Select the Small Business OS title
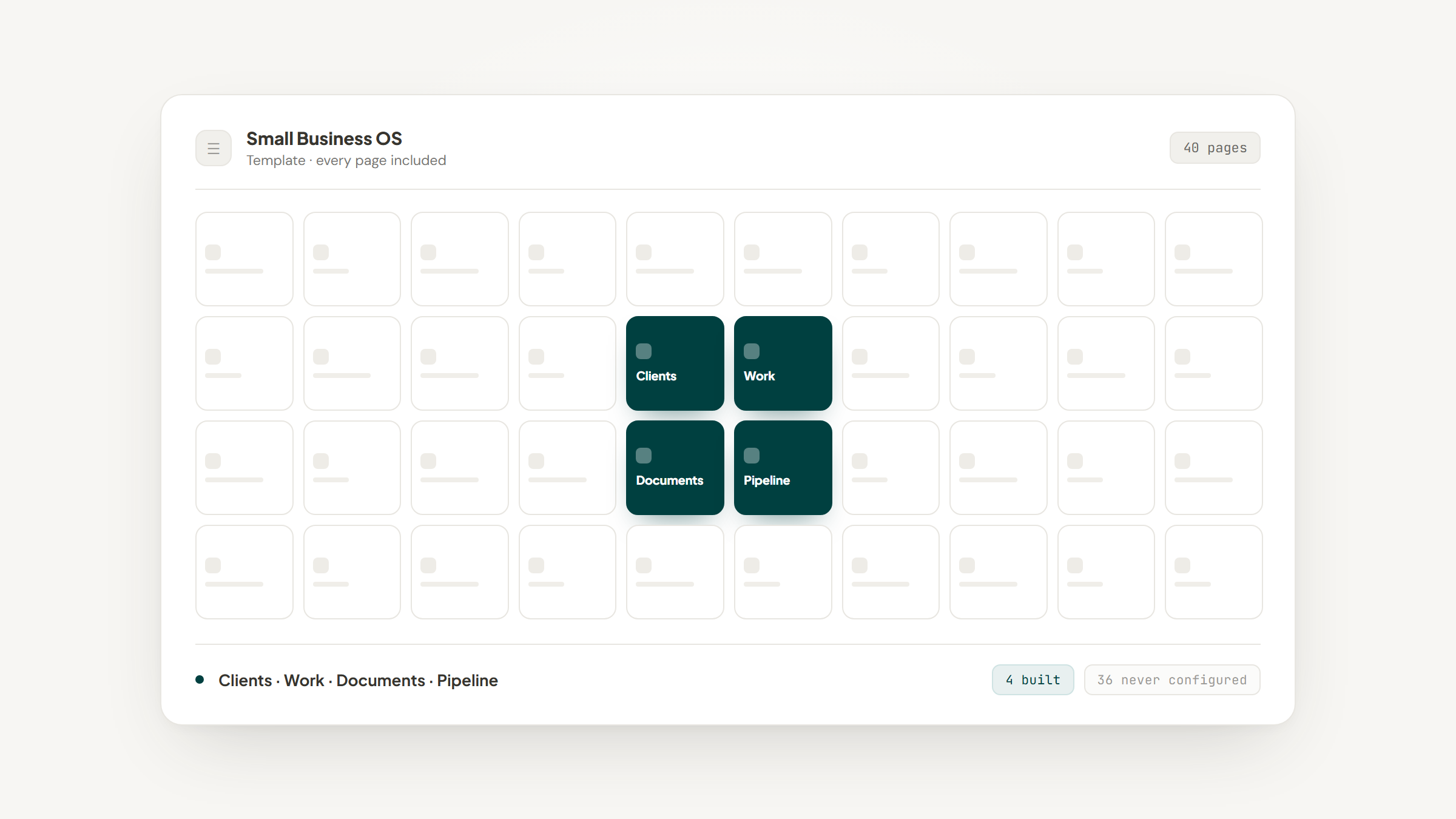 (x=324, y=139)
